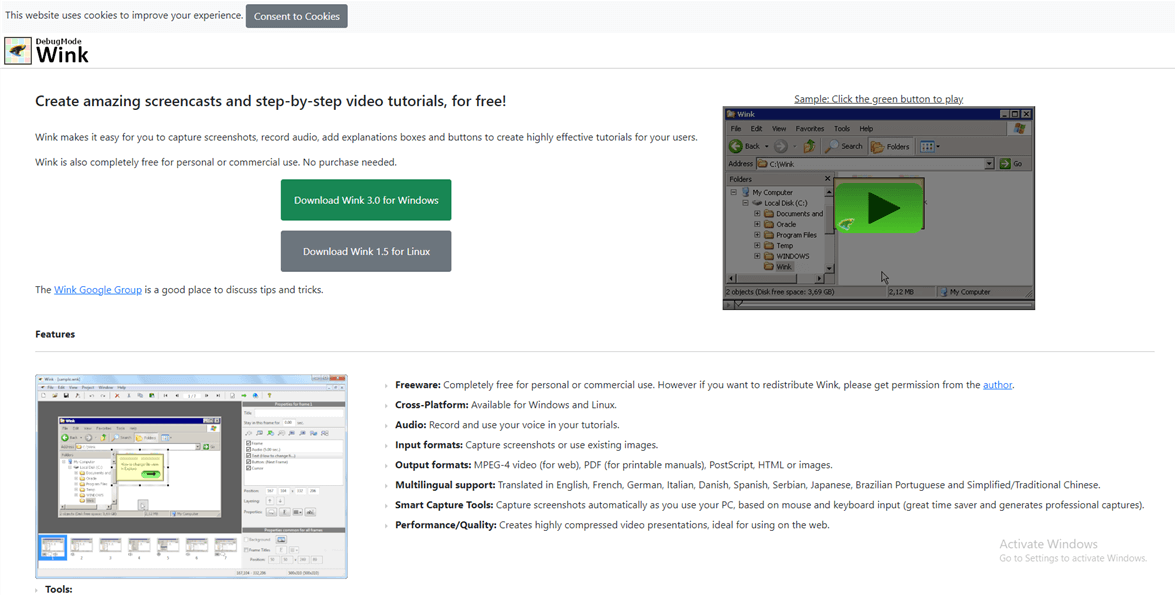Click 'No purchase needed' sentence

tap(350, 162)
